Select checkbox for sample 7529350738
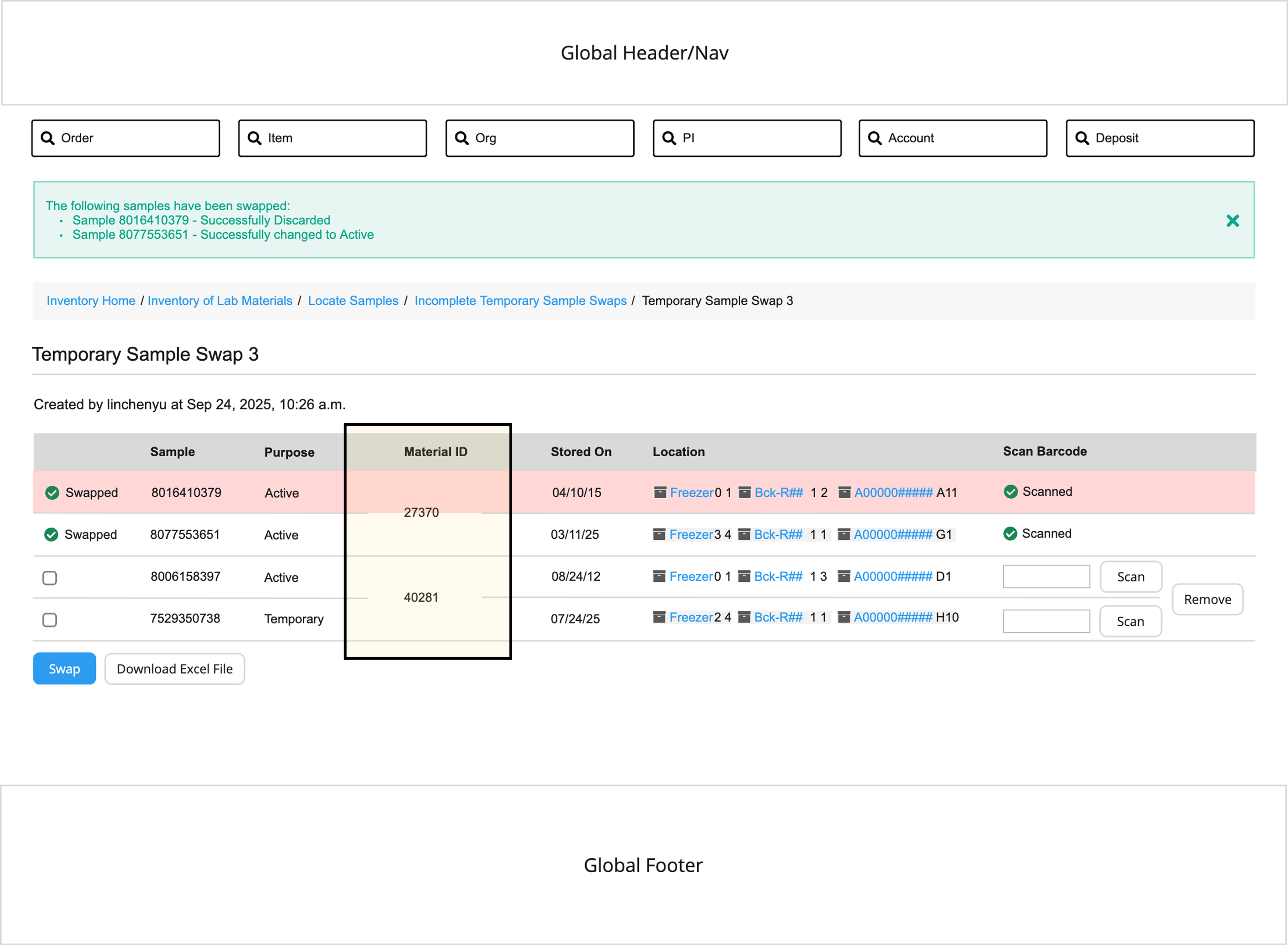1288x945 pixels. tap(50, 620)
